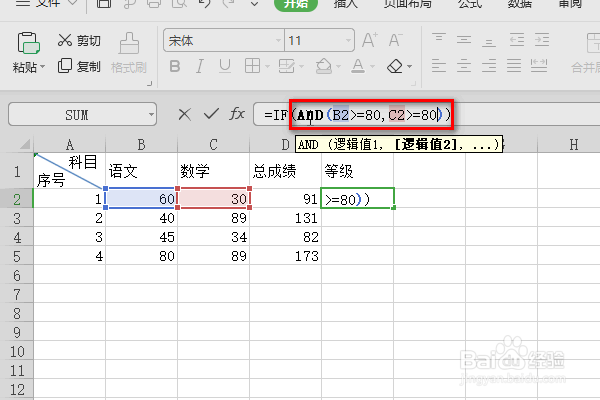The height and width of the screenshot is (400, 600).
Task: Confirm formula with the checkmark icon
Action: click(x=211, y=114)
